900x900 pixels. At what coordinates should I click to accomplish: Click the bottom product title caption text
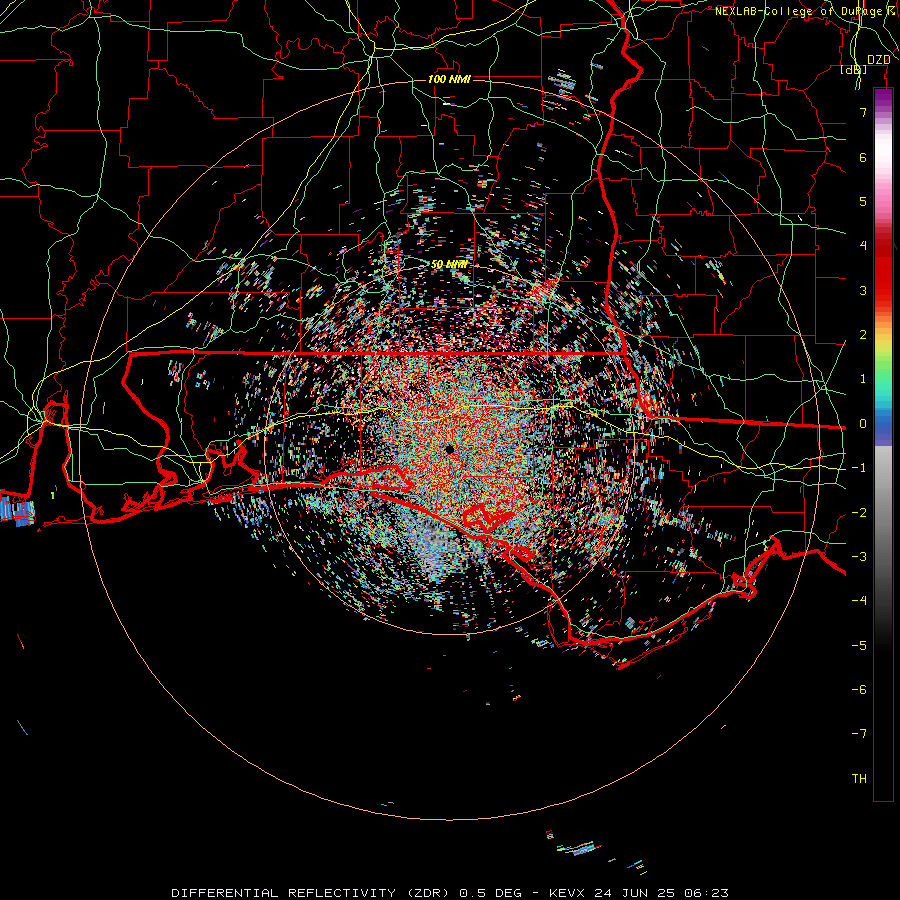click(x=450, y=893)
